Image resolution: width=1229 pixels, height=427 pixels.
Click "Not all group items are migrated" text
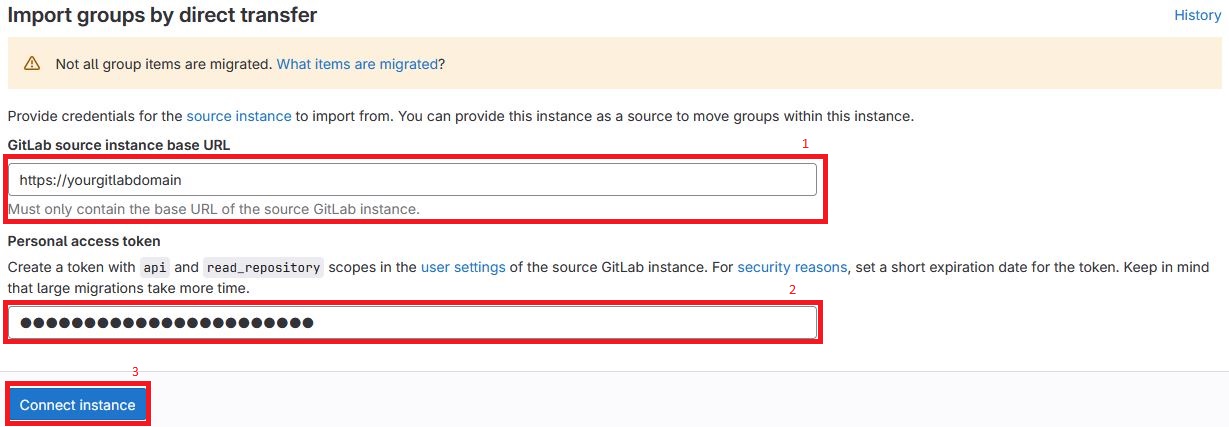164,63
